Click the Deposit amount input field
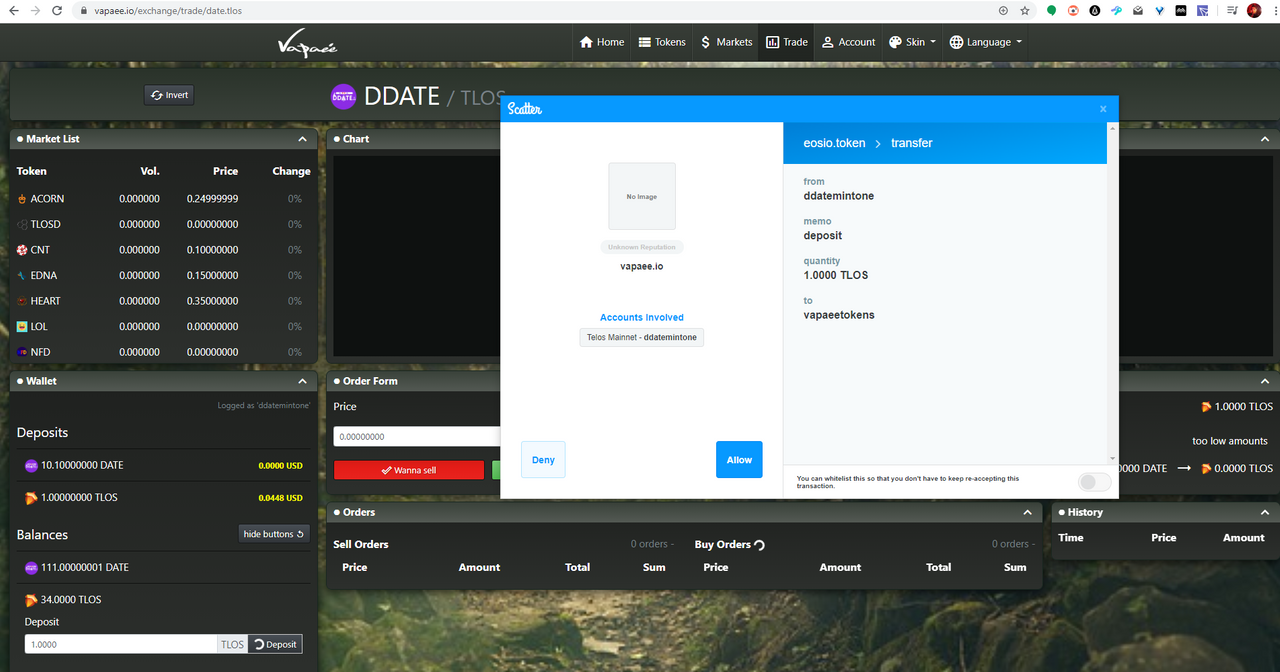Viewport: 1280px width, 672px height. (x=121, y=644)
